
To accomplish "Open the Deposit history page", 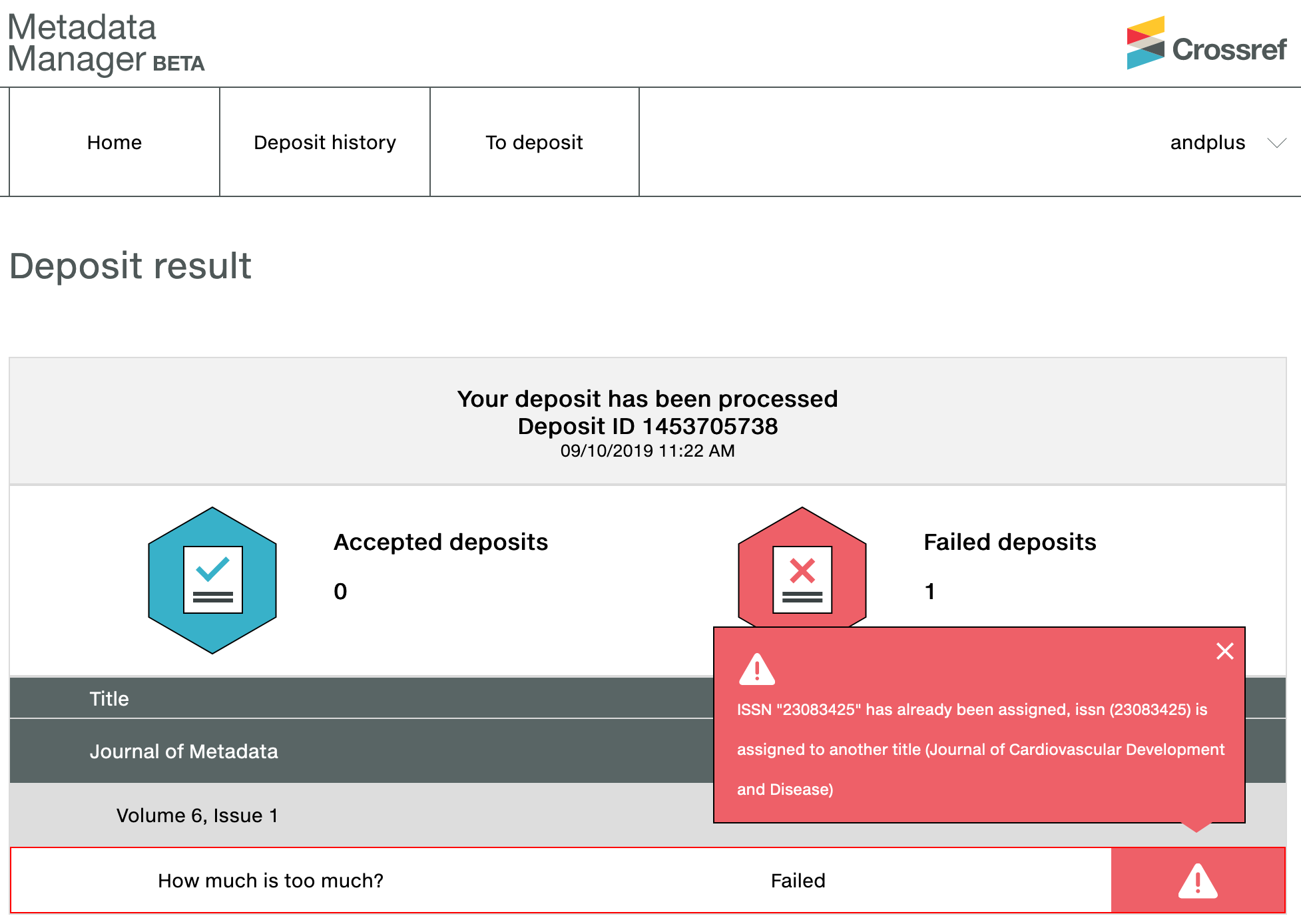I will click(x=324, y=142).
